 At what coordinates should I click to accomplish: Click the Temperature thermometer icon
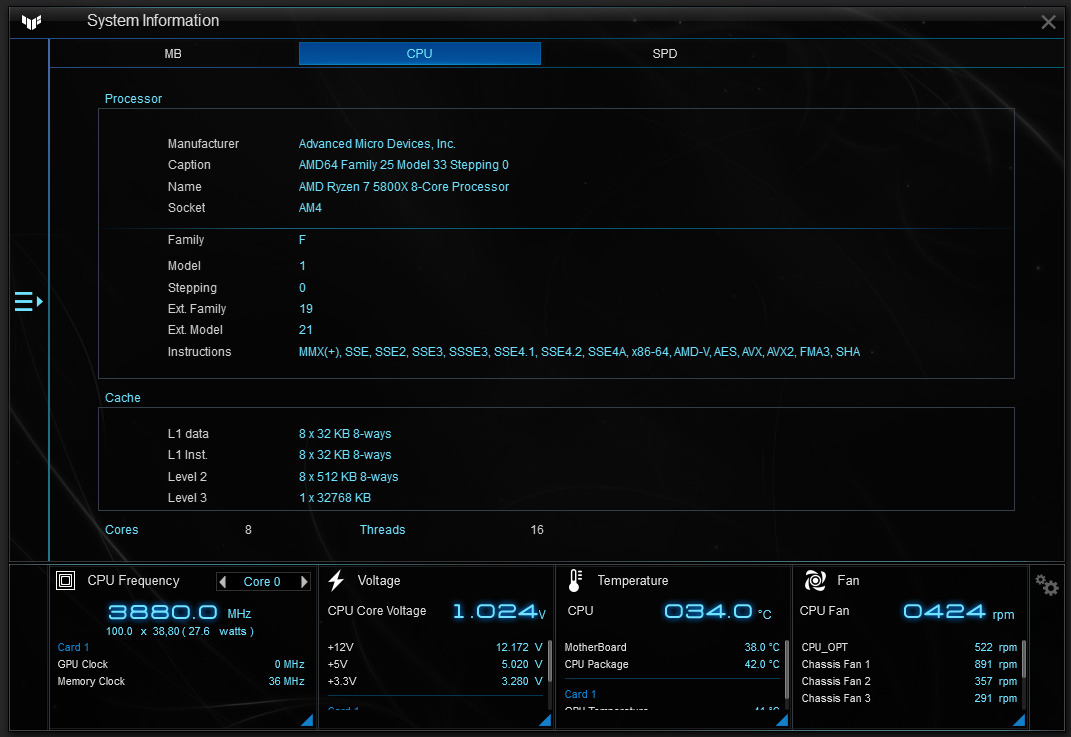coord(575,581)
